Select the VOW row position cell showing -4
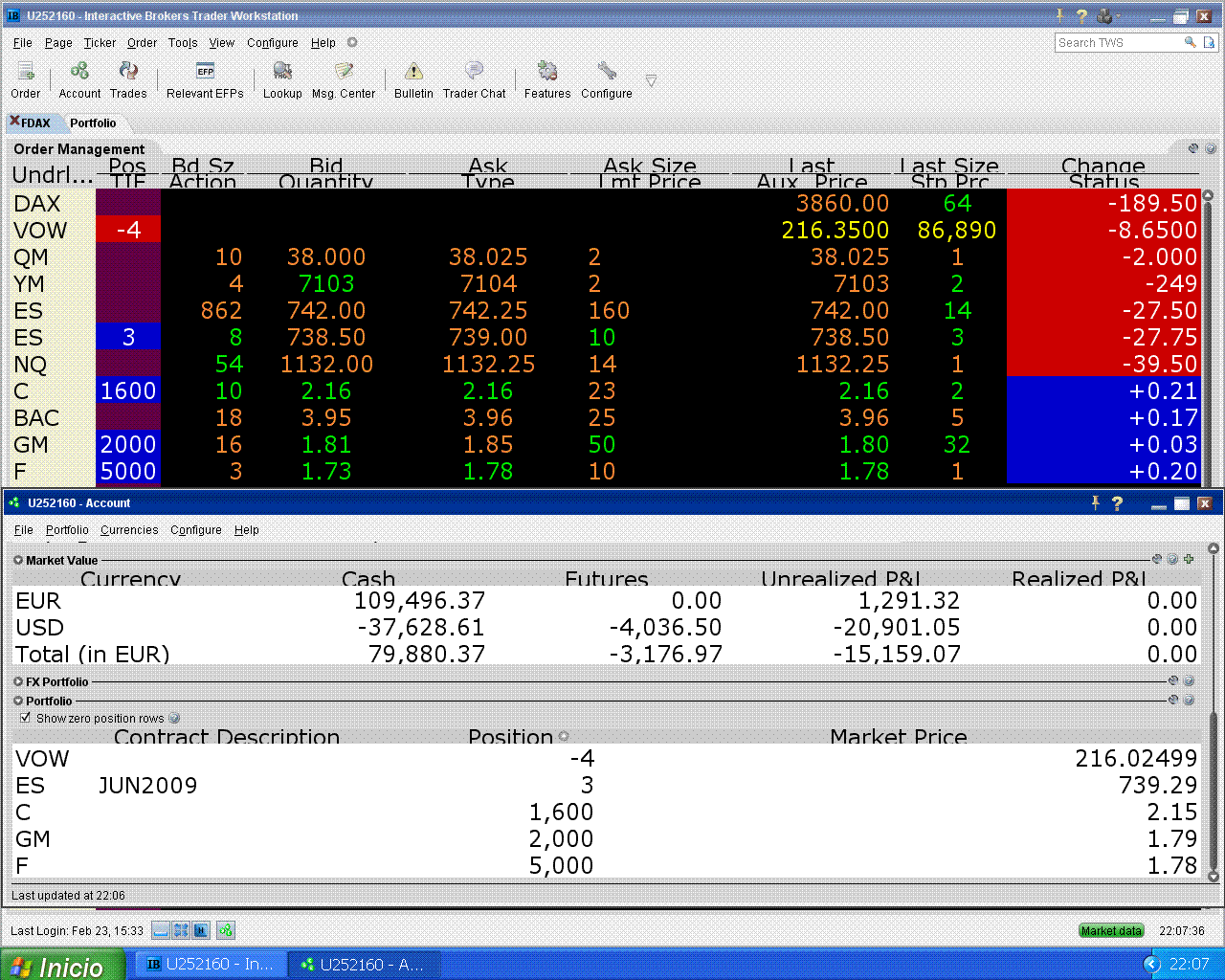 [128, 230]
